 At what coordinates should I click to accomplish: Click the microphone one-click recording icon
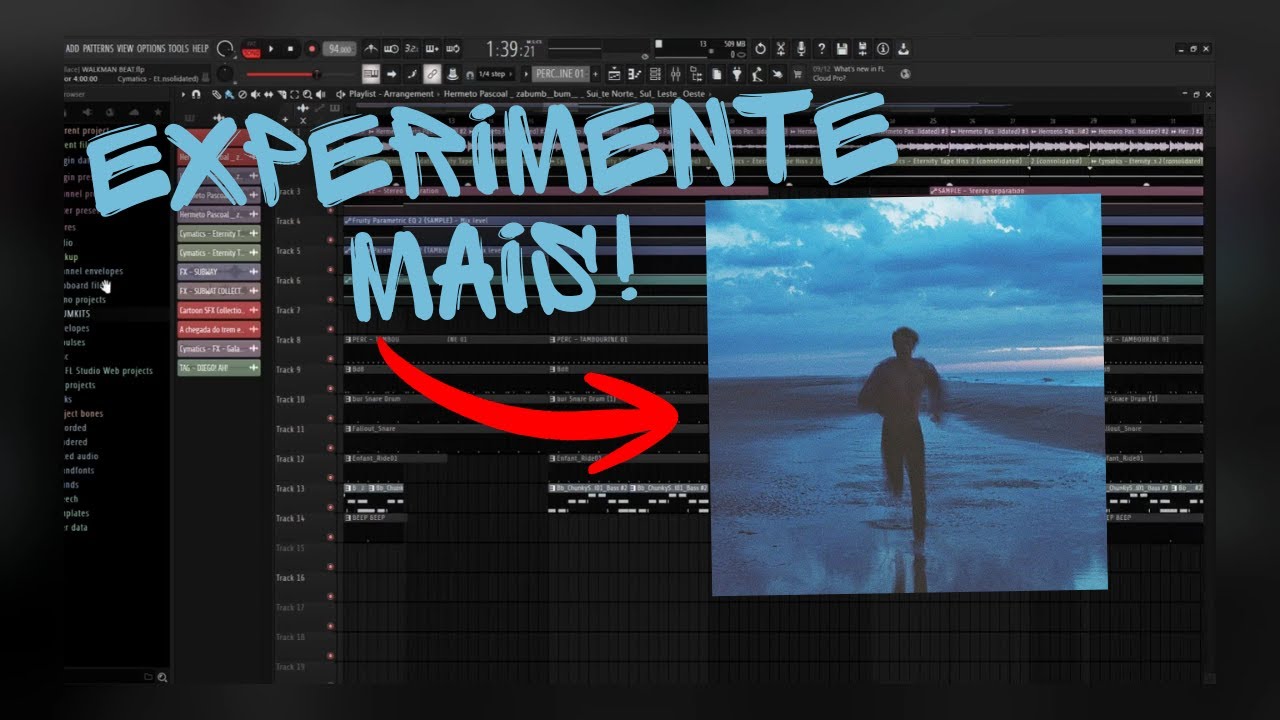pos(801,49)
